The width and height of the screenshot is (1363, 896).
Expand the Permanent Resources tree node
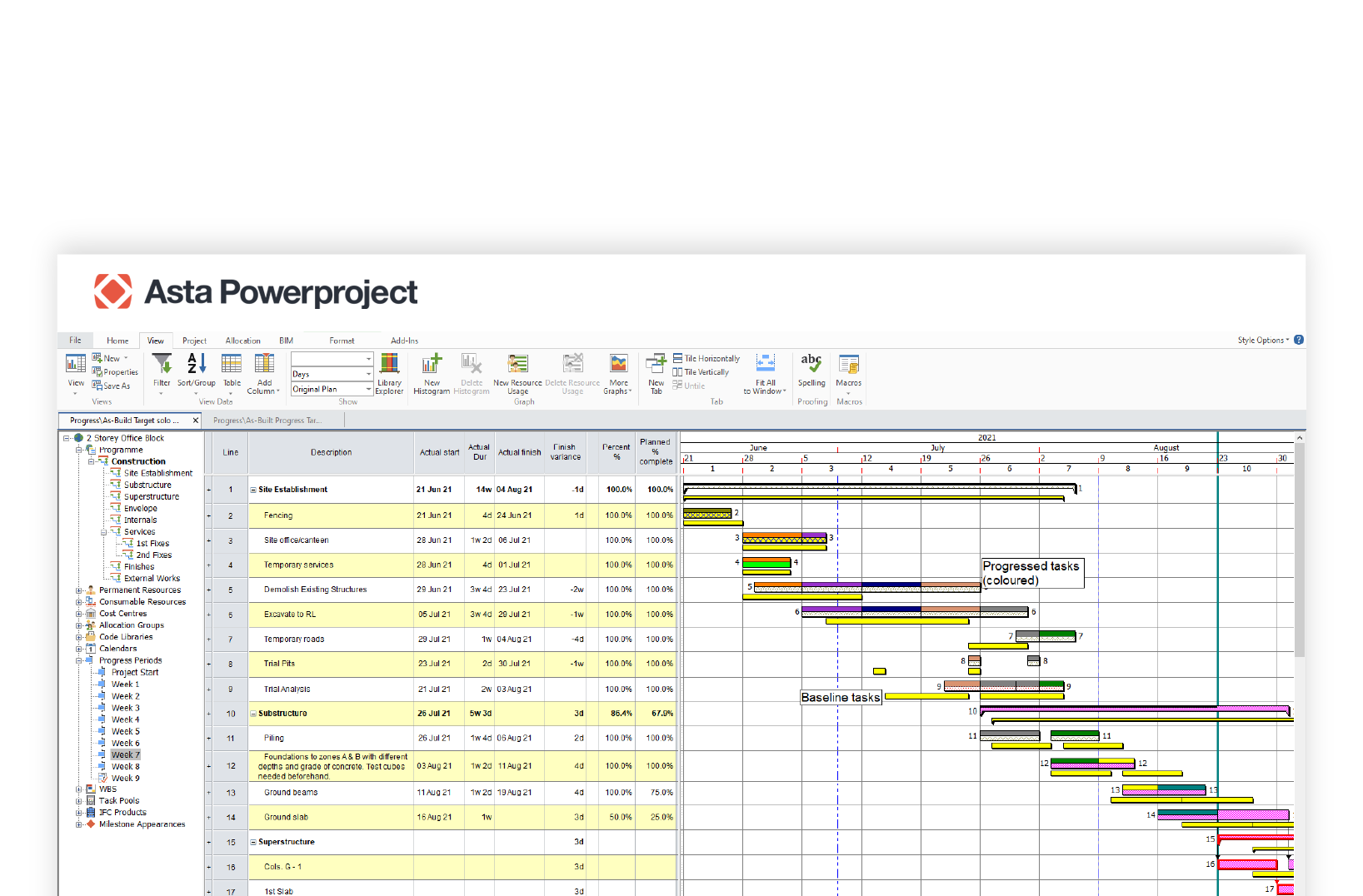[x=78, y=590]
